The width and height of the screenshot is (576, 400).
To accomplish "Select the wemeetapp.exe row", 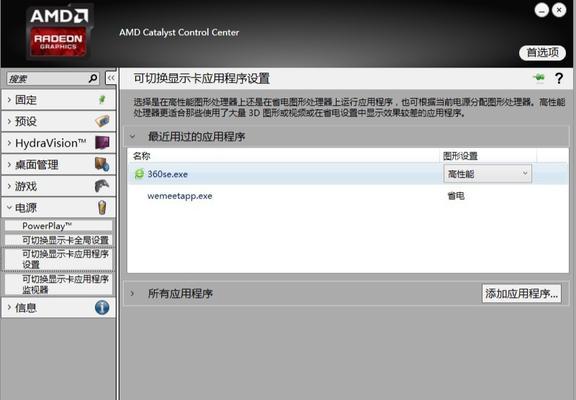I will [348, 196].
